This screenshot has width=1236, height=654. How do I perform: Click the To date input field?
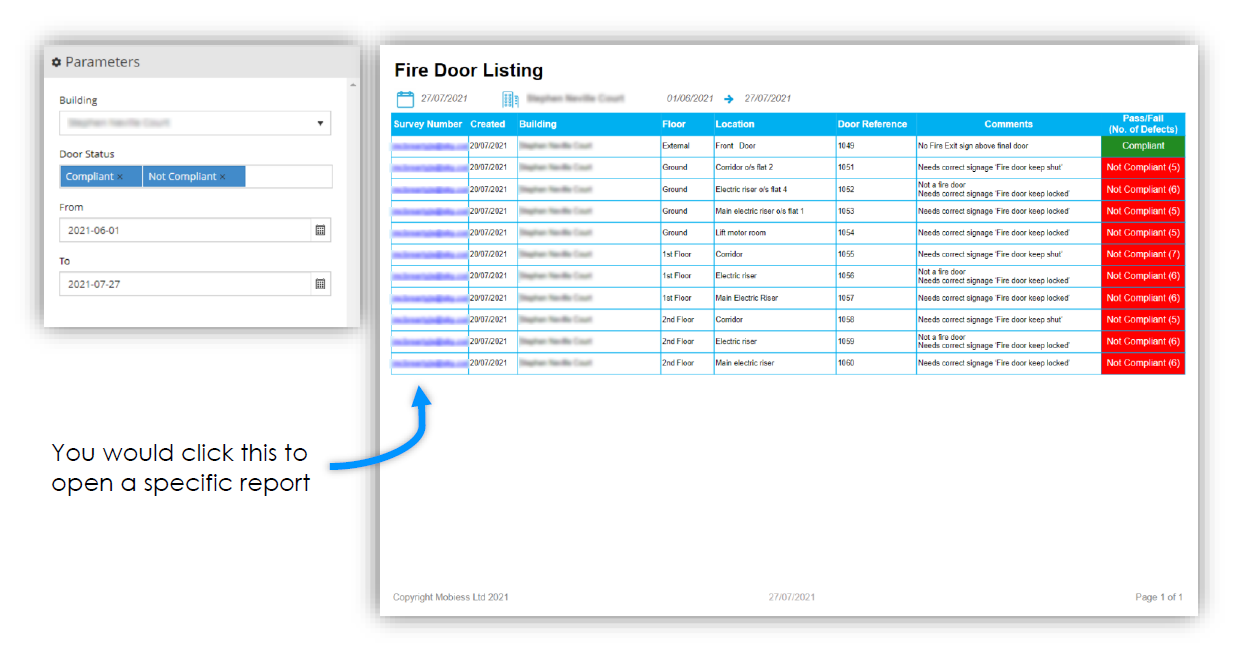click(x=184, y=284)
